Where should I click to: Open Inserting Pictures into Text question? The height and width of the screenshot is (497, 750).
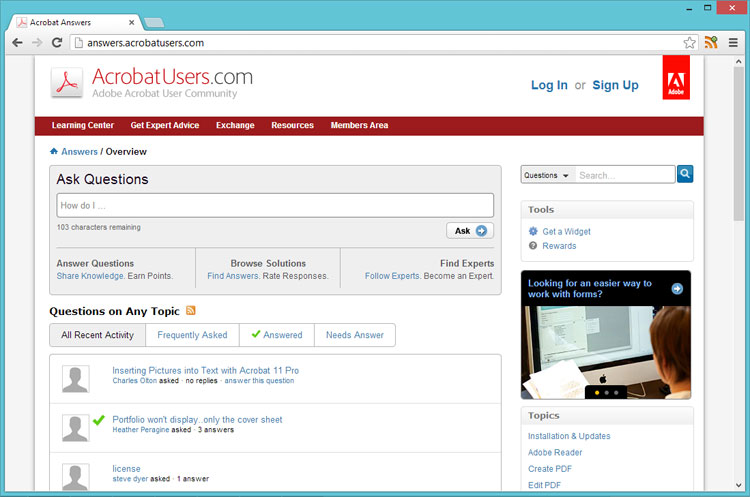pyautogui.click(x=206, y=370)
